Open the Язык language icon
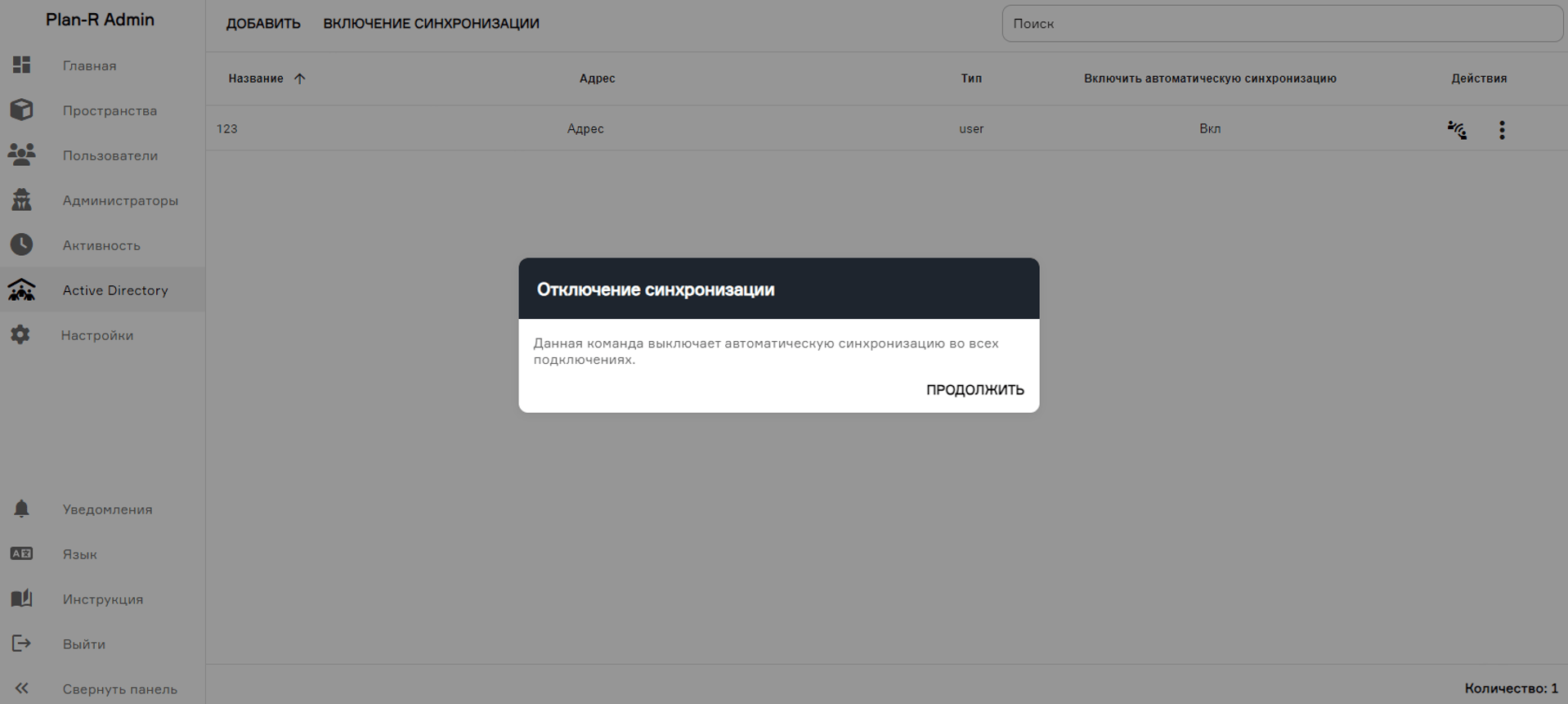The height and width of the screenshot is (704, 1568). [21, 554]
